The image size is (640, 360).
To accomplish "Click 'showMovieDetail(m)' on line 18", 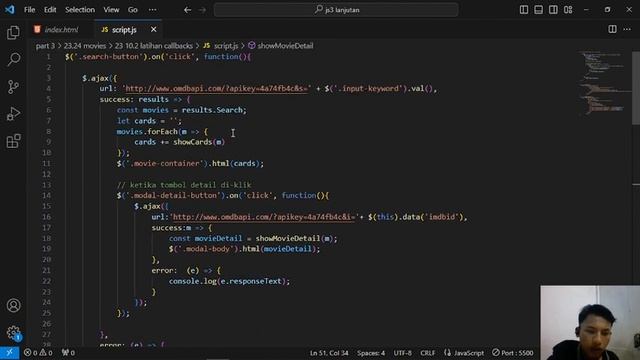I will coord(294,238).
